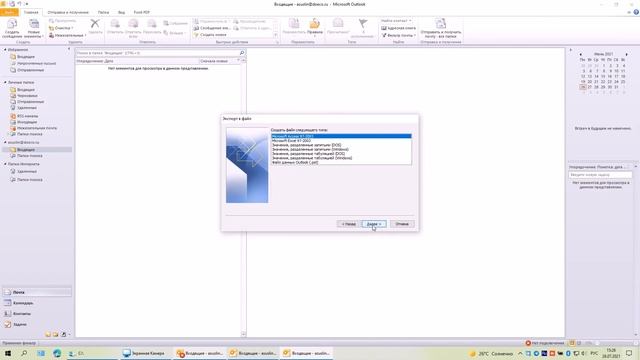
Task: Select 'Значения, разделенные табуляцией (DOS)'
Action: click(x=341, y=154)
